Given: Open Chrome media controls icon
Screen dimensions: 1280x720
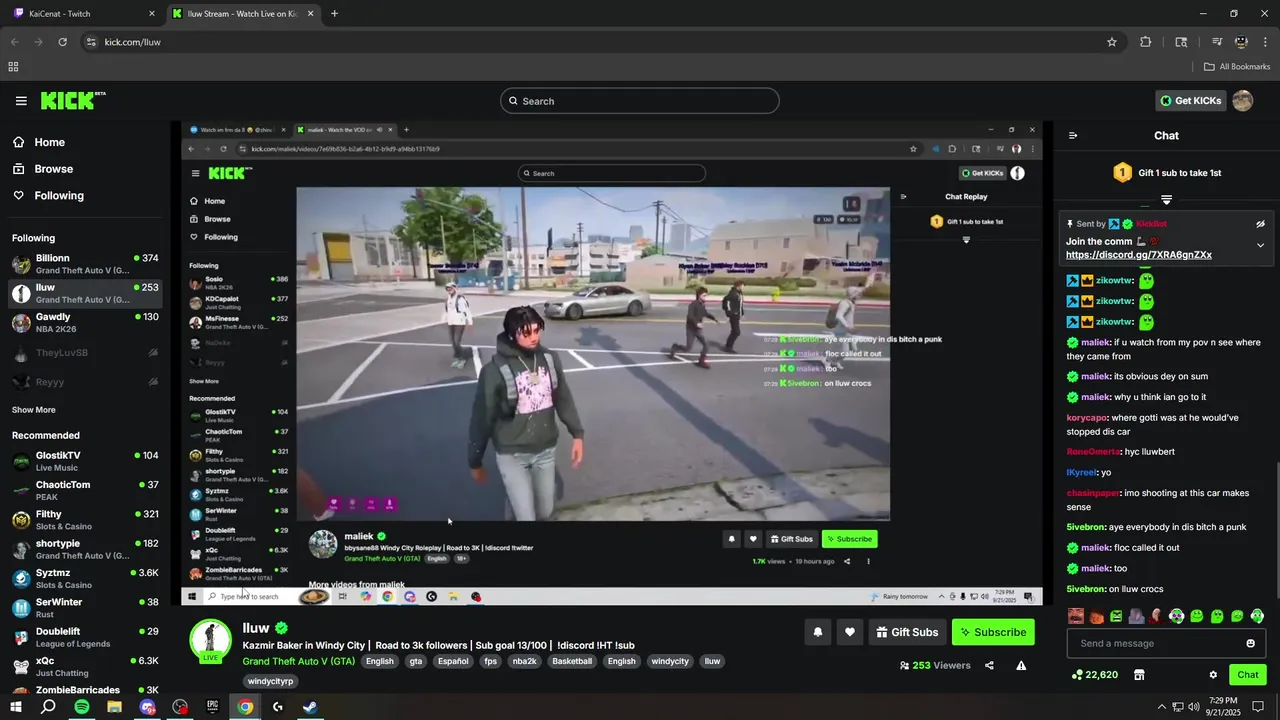Looking at the screenshot, I should (1217, 42).
